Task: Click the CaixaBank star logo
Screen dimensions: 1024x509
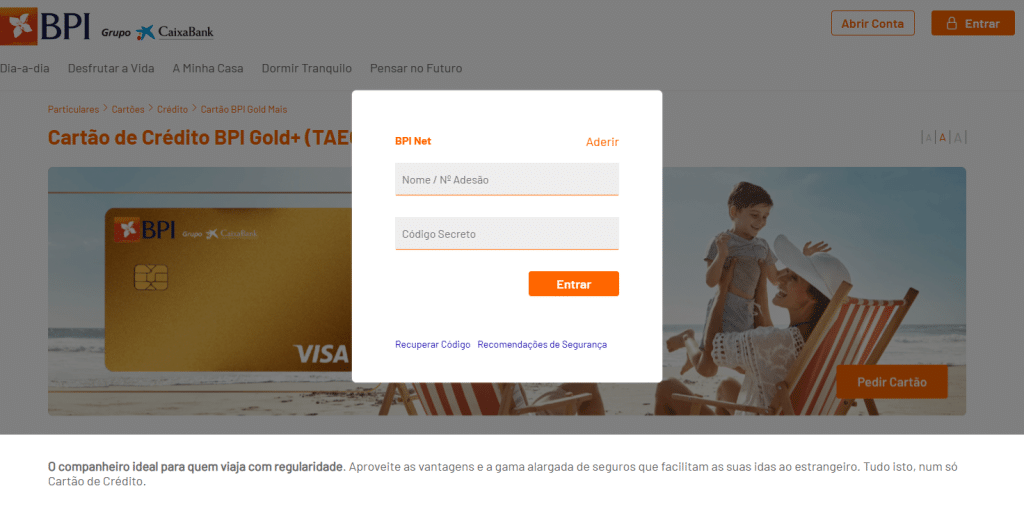Action: point(146,33)
